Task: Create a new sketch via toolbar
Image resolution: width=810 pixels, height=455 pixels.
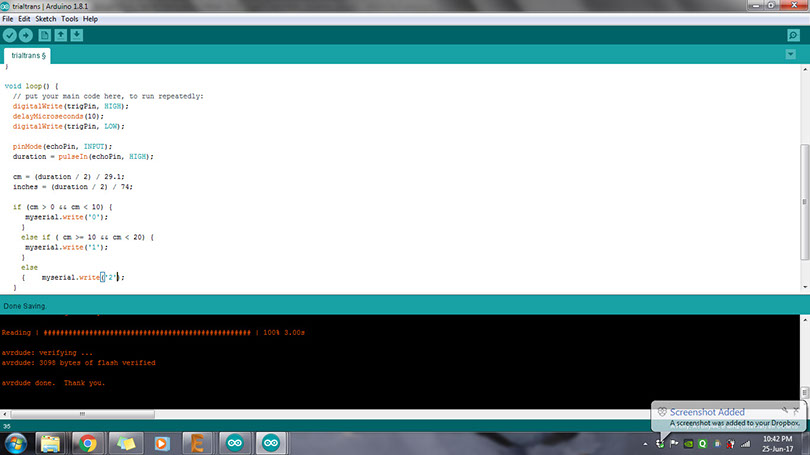Action: [x=44, y=35]
